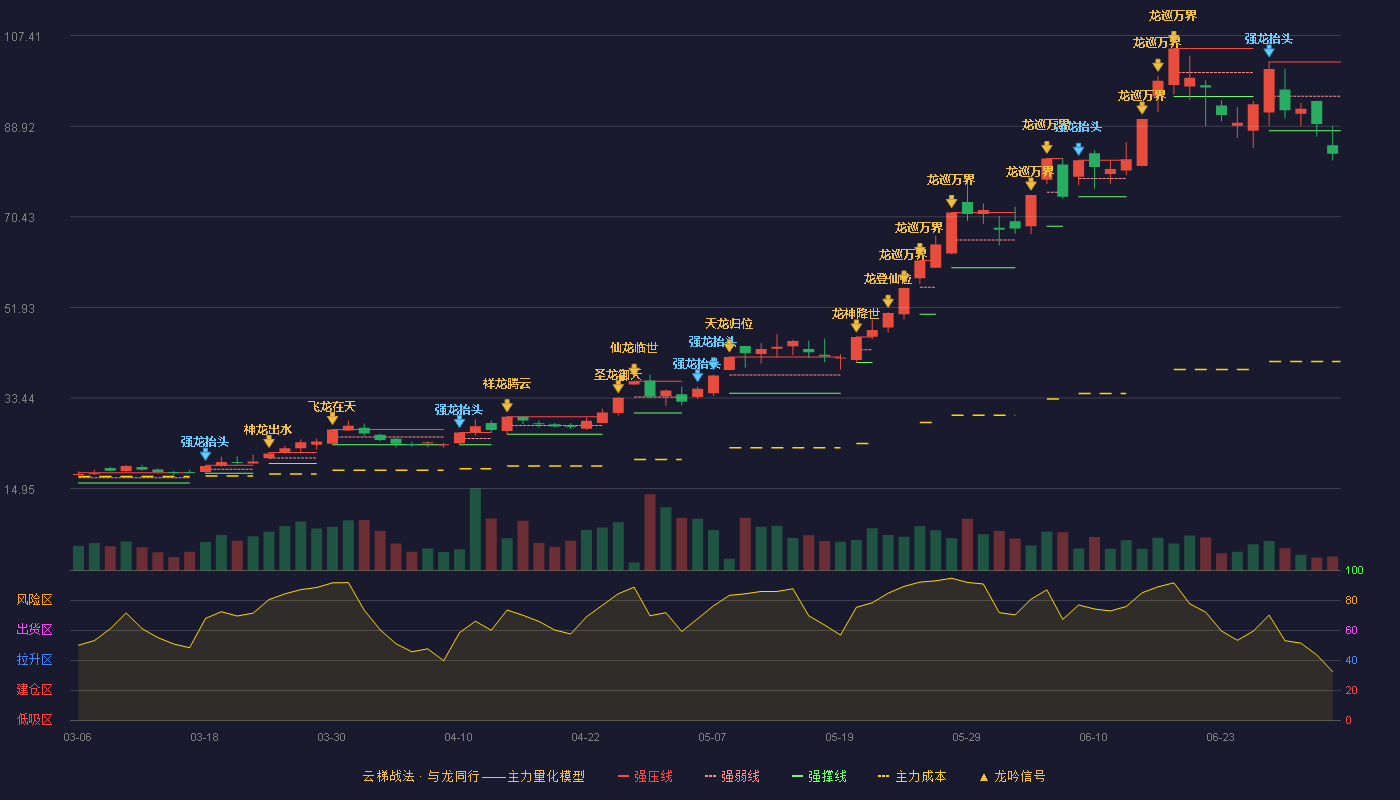Click the yellow arrow under 飞龙在天 label
The width and height of the screenshot is (1400, 800).
coord(332,418)
